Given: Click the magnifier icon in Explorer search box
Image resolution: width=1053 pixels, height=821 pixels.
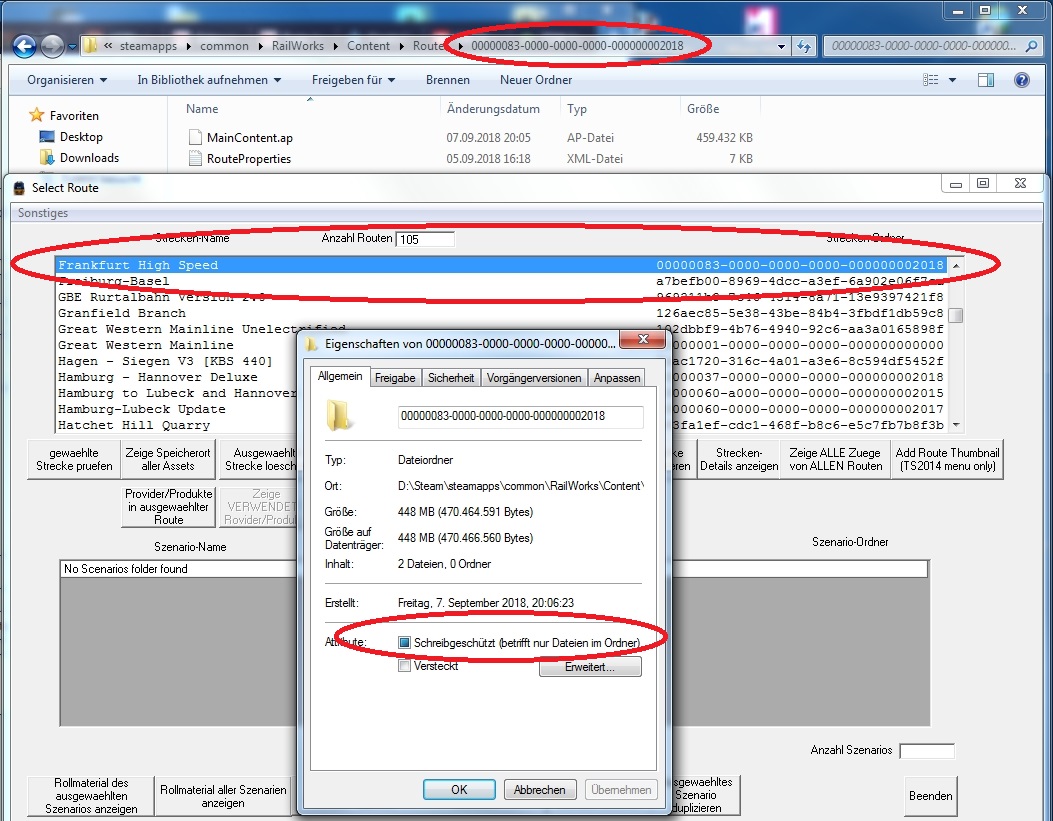Looking at the screenshot, I should 1032,46.
